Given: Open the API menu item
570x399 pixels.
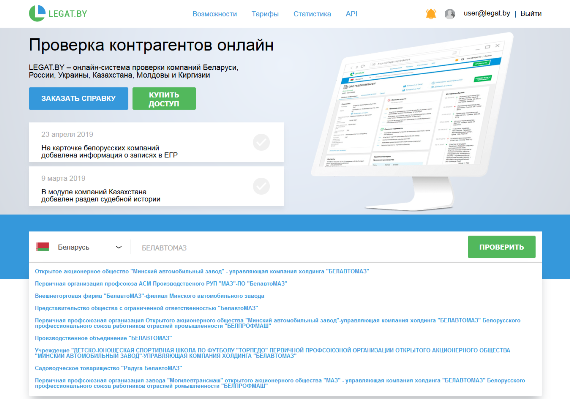Looking at the screenshot, I should coord(351,14).
